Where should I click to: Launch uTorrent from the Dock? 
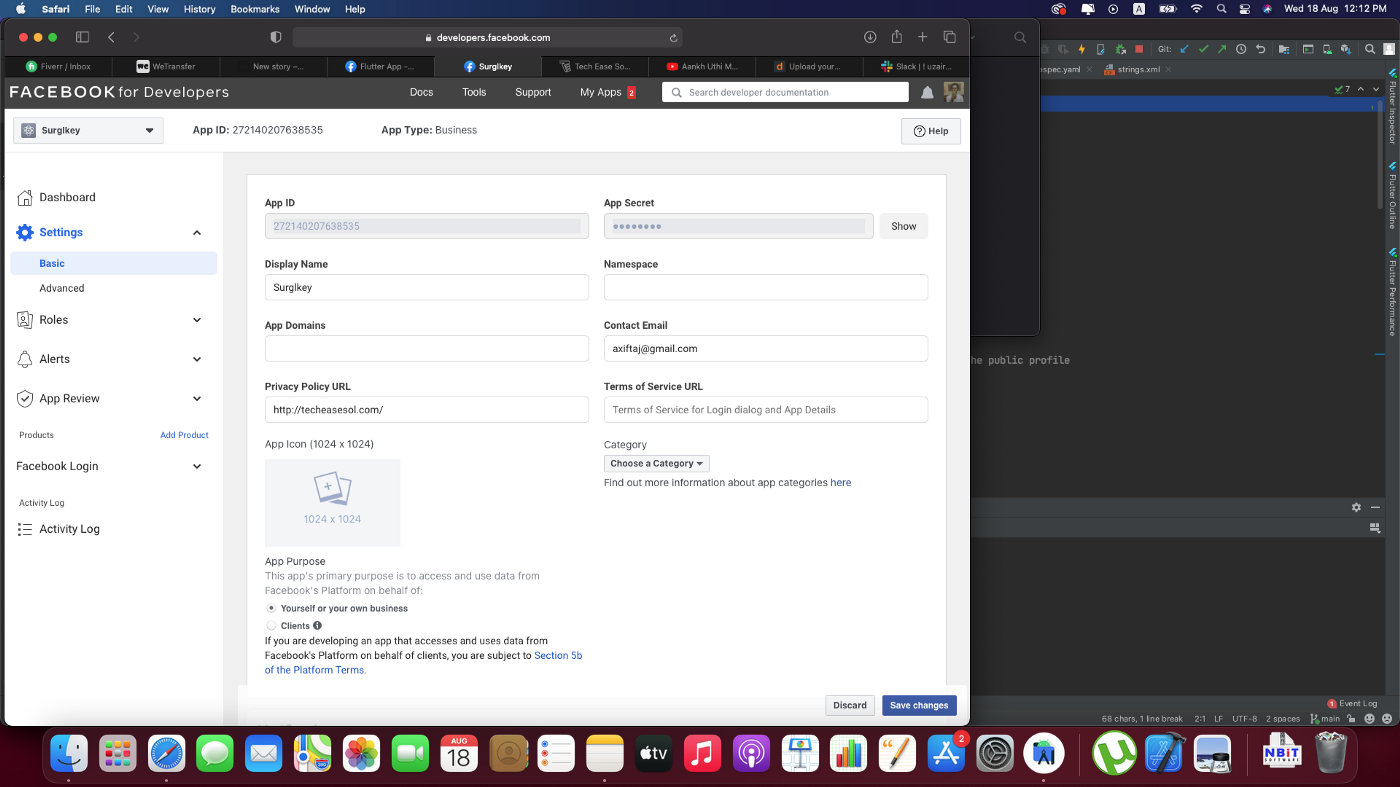[x=1113, y=753]
